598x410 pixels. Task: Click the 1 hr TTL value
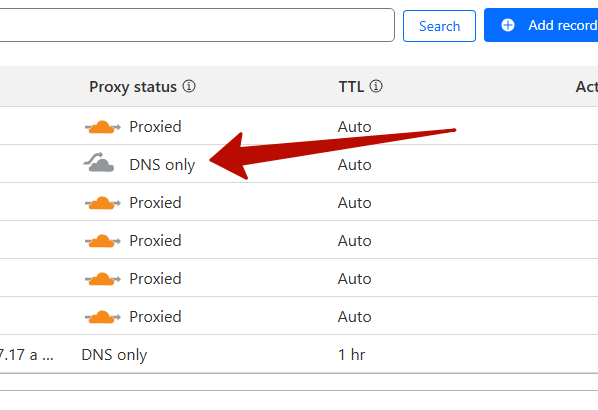coord(352,355)
